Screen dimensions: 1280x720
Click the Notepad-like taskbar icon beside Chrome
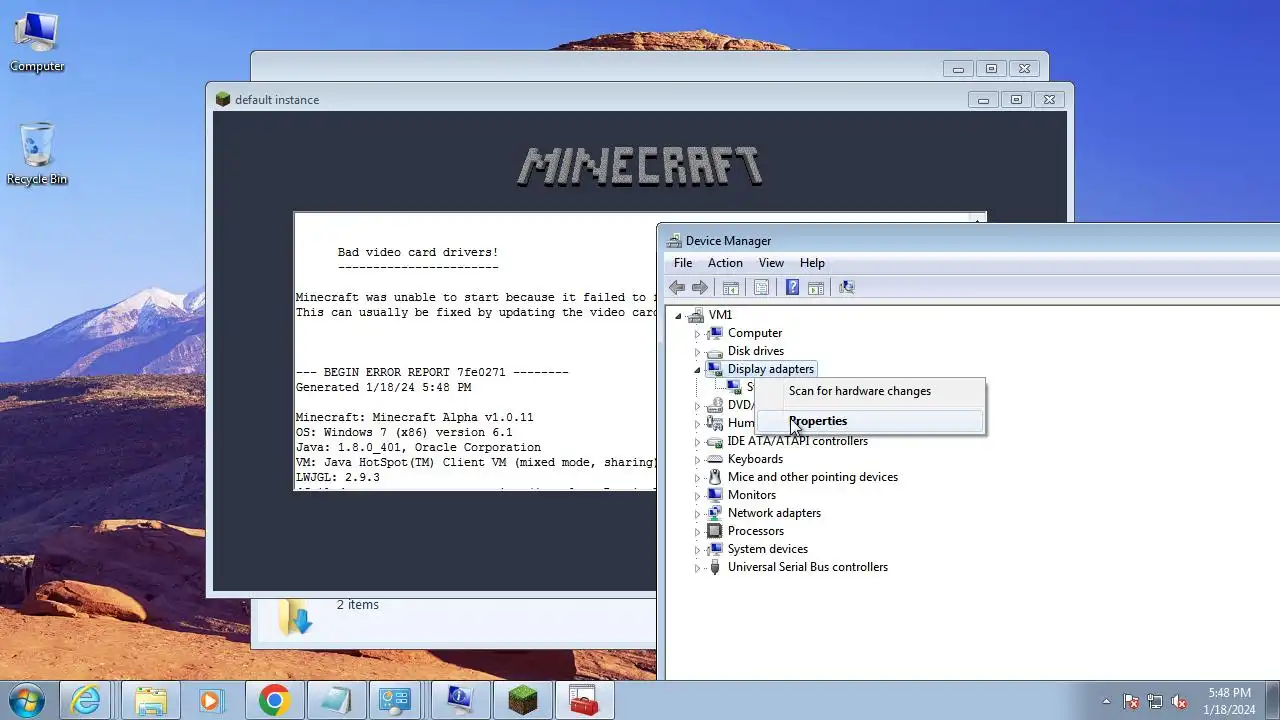click(x=335, y=700)
